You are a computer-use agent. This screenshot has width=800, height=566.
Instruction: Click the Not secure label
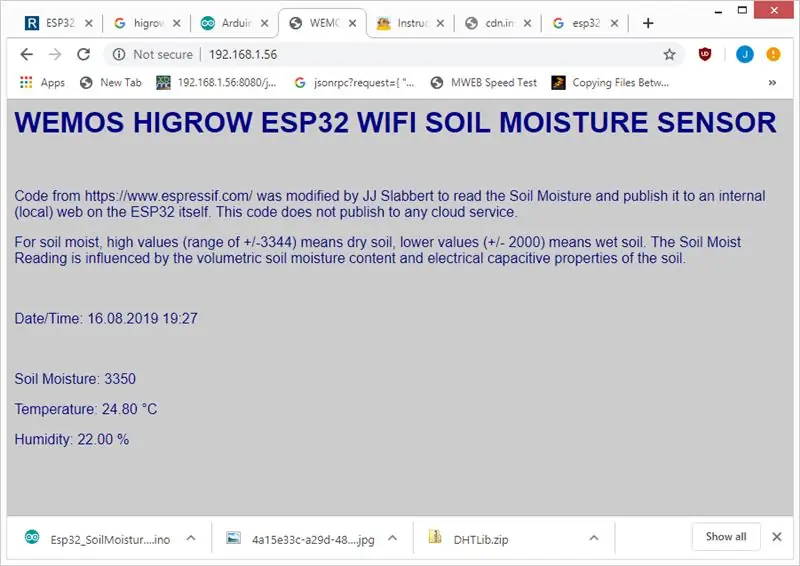tap(163, 54)
